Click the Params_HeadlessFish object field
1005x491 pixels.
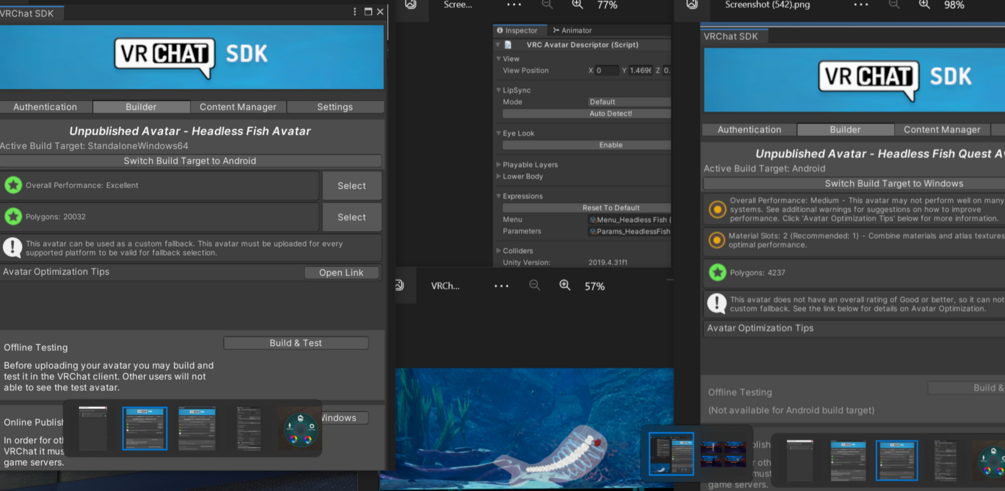[x=629, y=231]
